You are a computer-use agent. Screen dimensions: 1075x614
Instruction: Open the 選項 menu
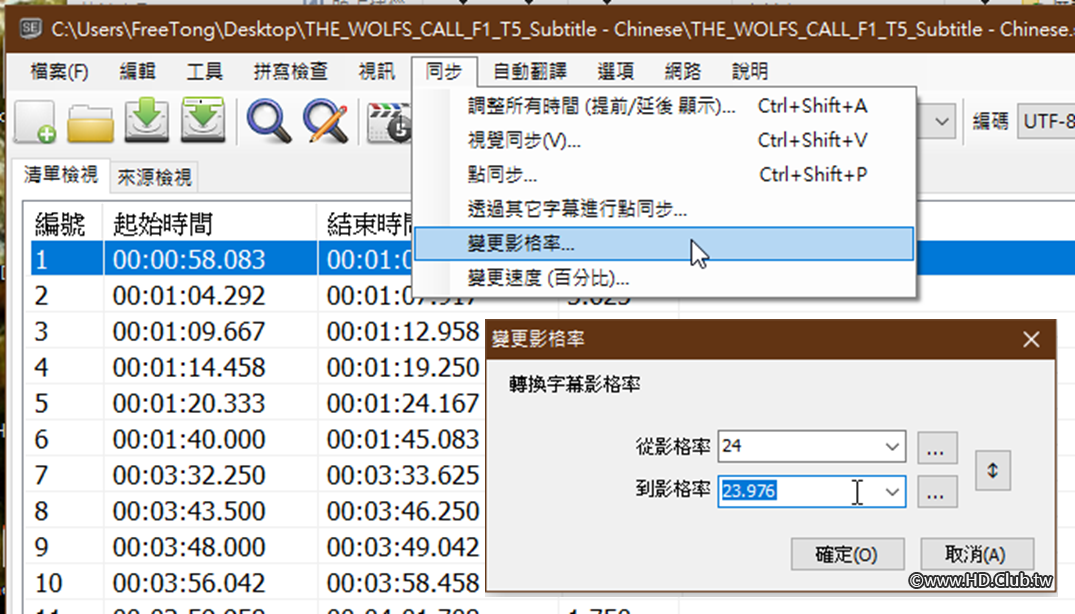coord(616,71)
